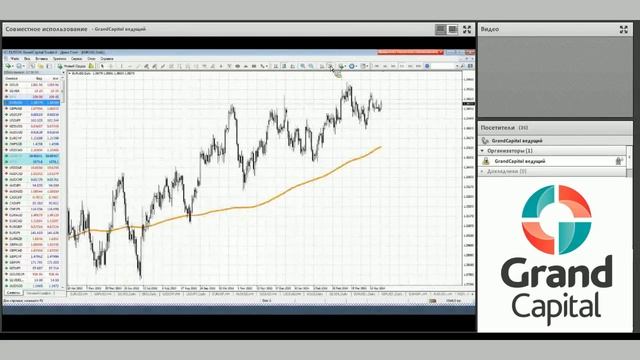The width and height of the screenshot is (640, 360).
Task: Switch chart to bar chart style
Action: coord(276,66)
